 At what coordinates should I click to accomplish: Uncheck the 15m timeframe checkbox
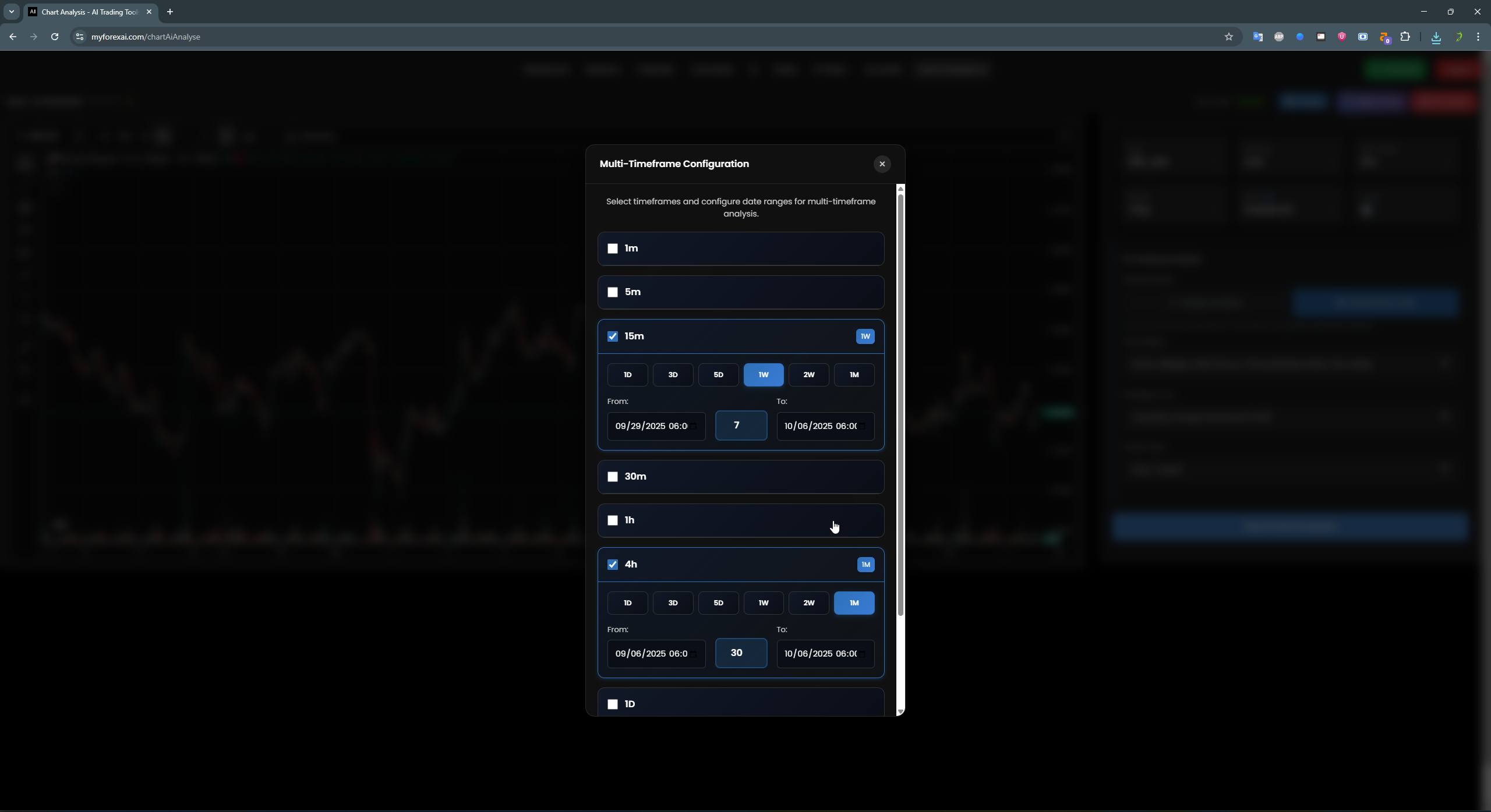click(x=613, y=336)
